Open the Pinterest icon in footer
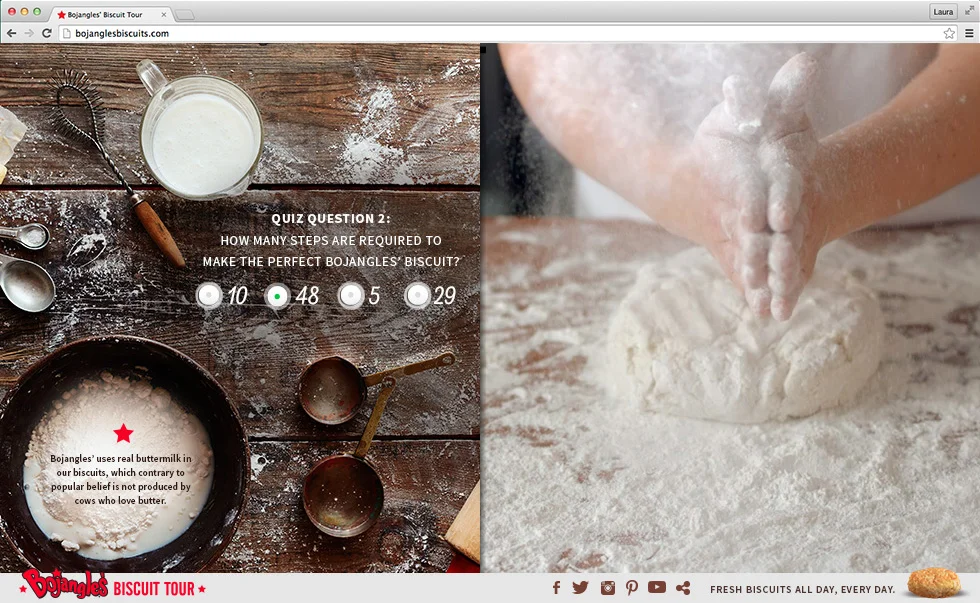The width and height of the screenshot is (980, 603). (x=632, y=587)
